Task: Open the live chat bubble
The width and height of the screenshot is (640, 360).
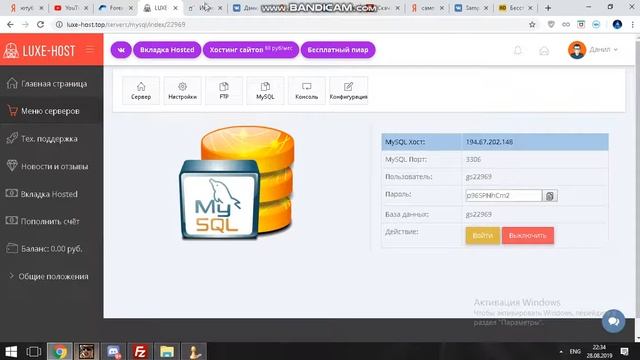Action: 613,321
